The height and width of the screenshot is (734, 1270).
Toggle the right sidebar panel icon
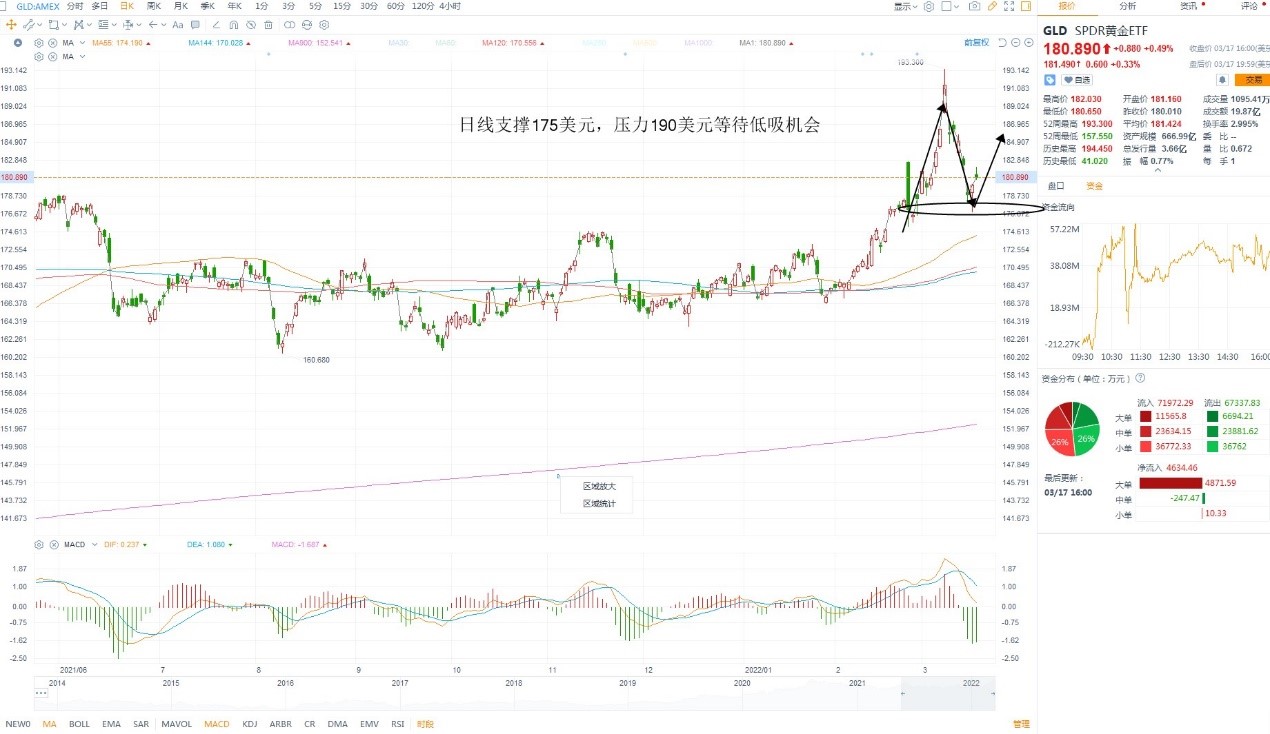1025,6
